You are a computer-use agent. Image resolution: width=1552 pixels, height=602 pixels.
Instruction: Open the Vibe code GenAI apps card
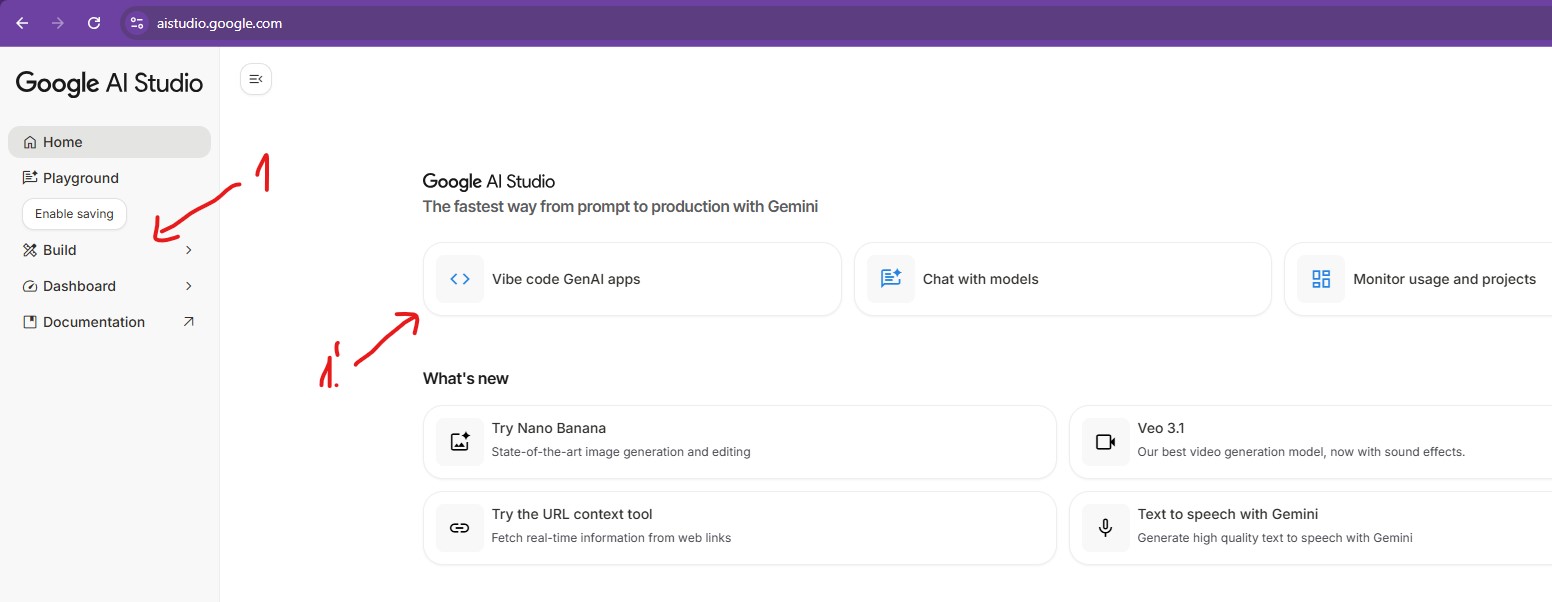(632, 279)
